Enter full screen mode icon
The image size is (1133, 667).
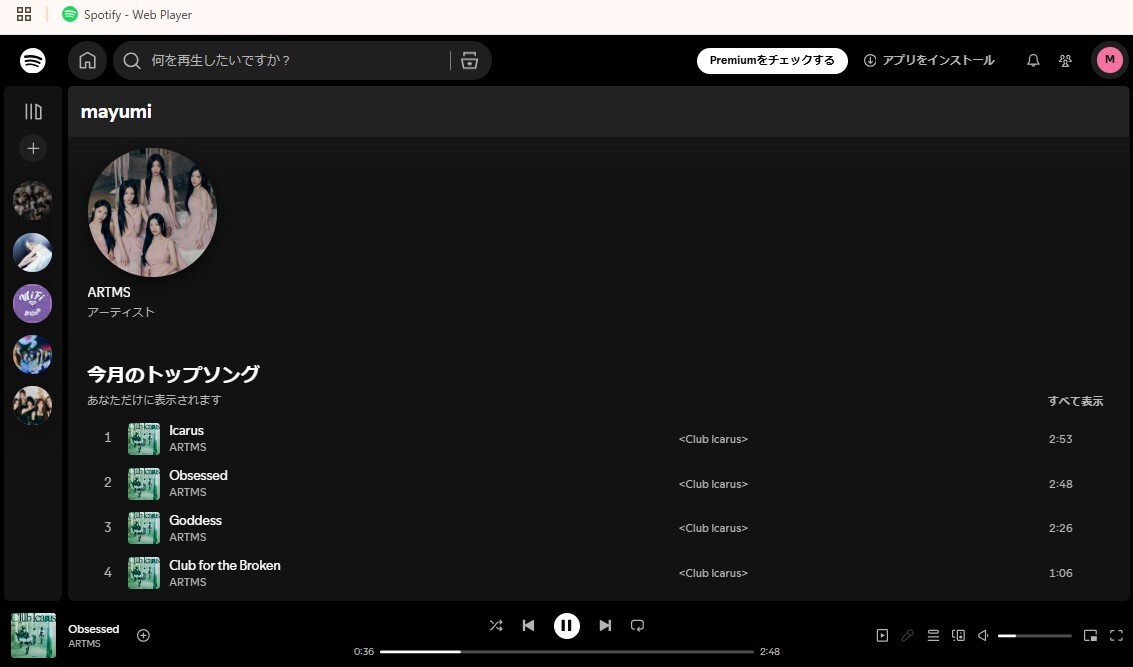click(x=1116, y=635)
